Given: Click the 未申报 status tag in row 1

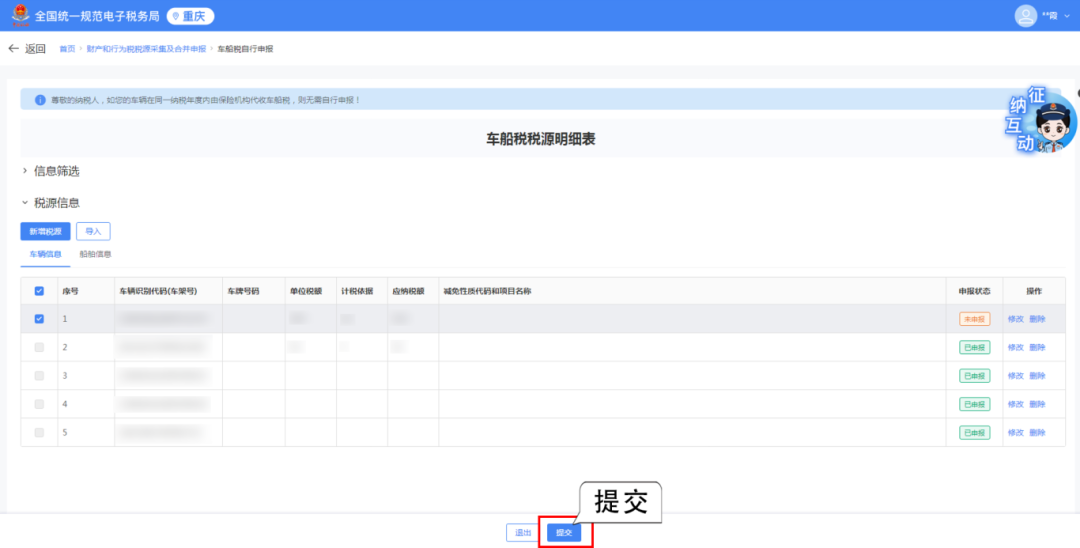Looking at the screenshot, I should coord(974,319).
